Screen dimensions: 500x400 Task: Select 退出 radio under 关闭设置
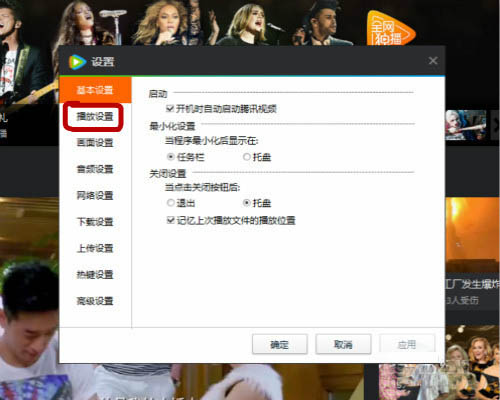pos(171,203)
